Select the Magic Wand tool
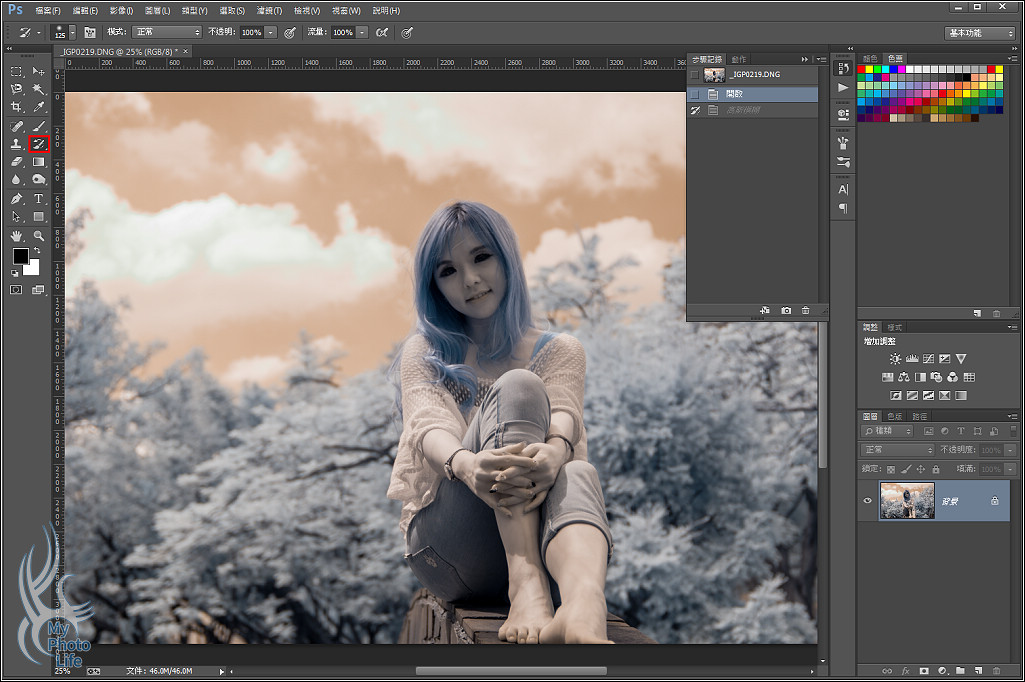 click(x=39, y=89)
